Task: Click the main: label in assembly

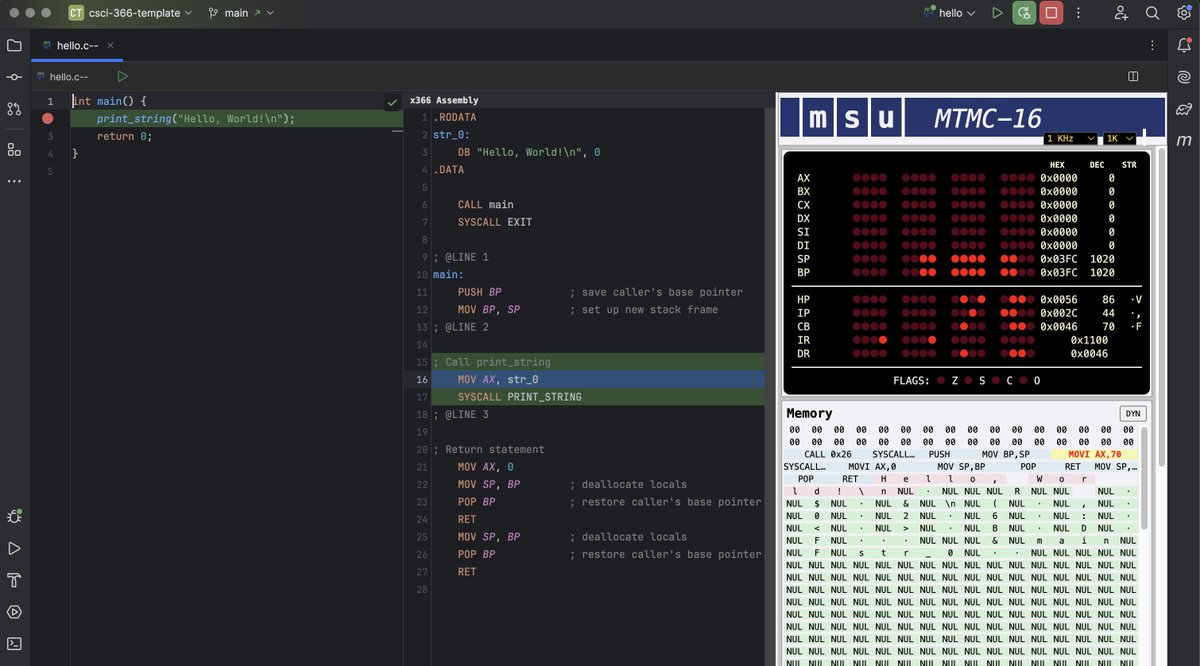Action: tap(448, 274)
